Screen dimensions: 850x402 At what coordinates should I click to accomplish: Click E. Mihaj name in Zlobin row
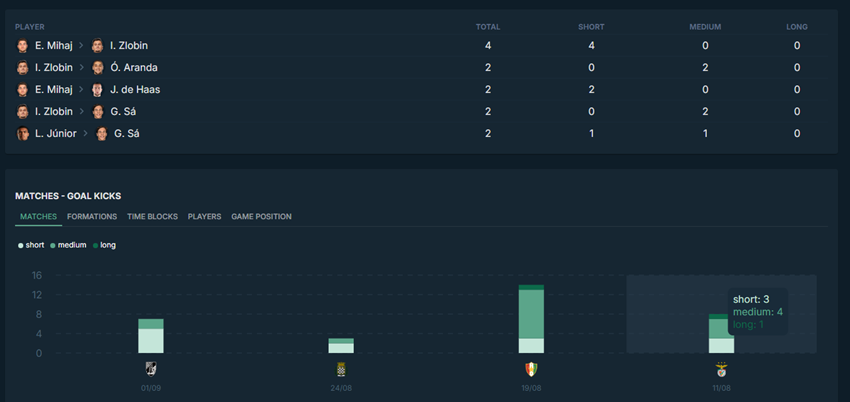click(x=54, y=46)
